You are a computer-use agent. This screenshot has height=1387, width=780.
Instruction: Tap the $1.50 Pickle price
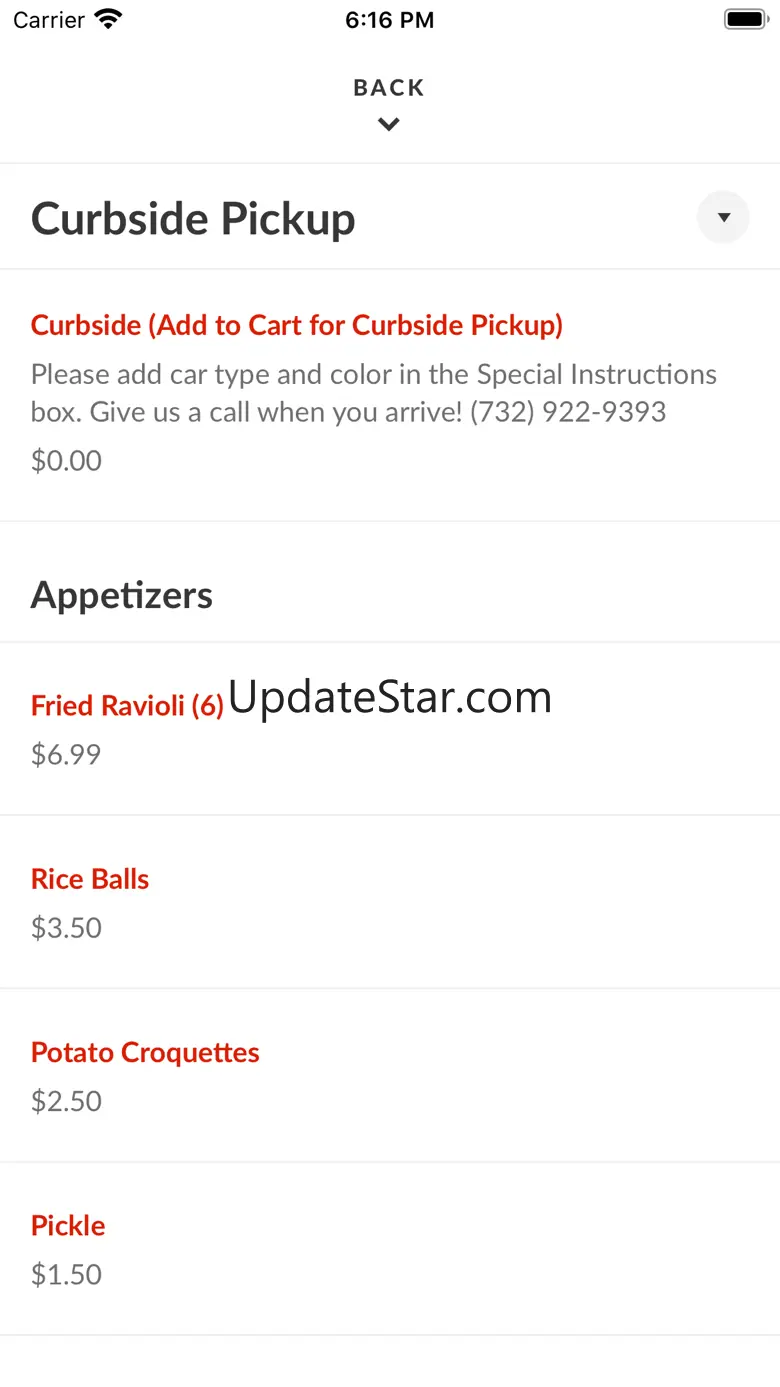(x=66, y=1274)
